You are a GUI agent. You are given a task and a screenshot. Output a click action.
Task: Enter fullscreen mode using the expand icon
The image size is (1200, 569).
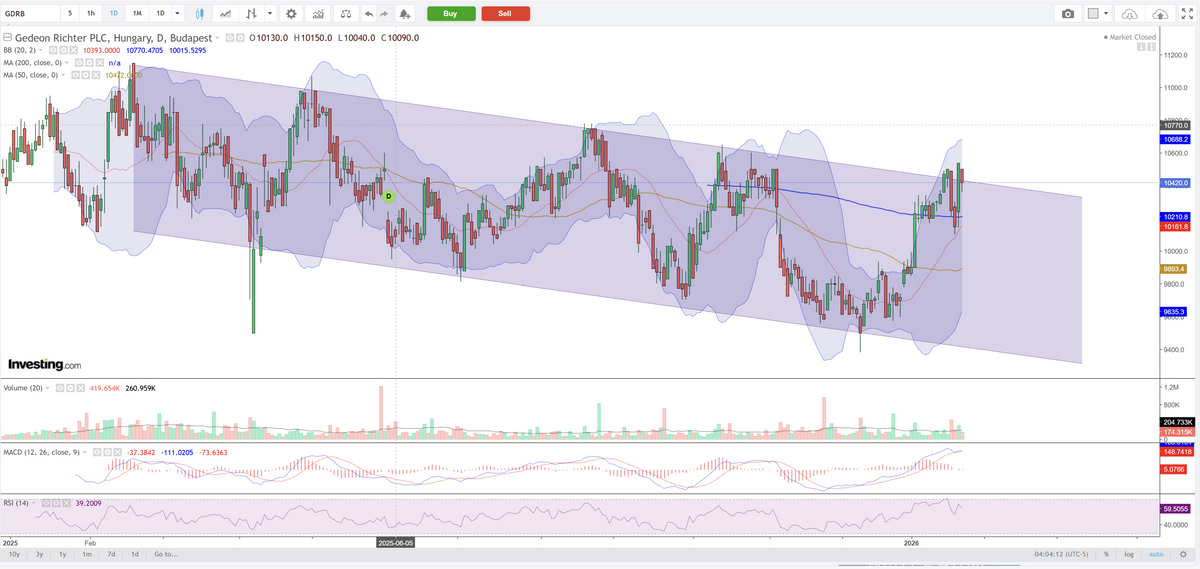coord(1187,14)
